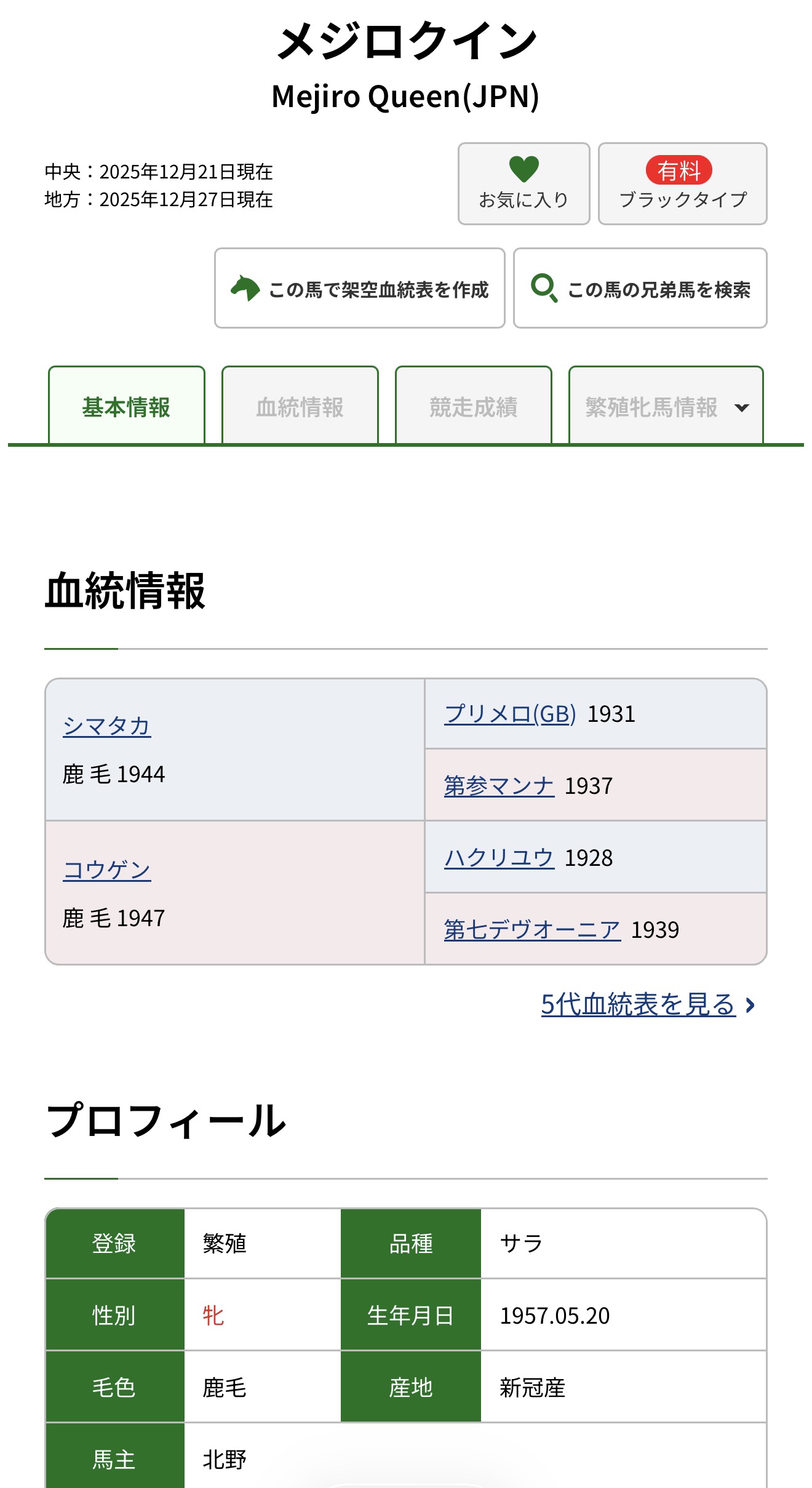Open dam コウゲン link
The width and height of the screenshot is (812, 1488).
pos(107,870)
